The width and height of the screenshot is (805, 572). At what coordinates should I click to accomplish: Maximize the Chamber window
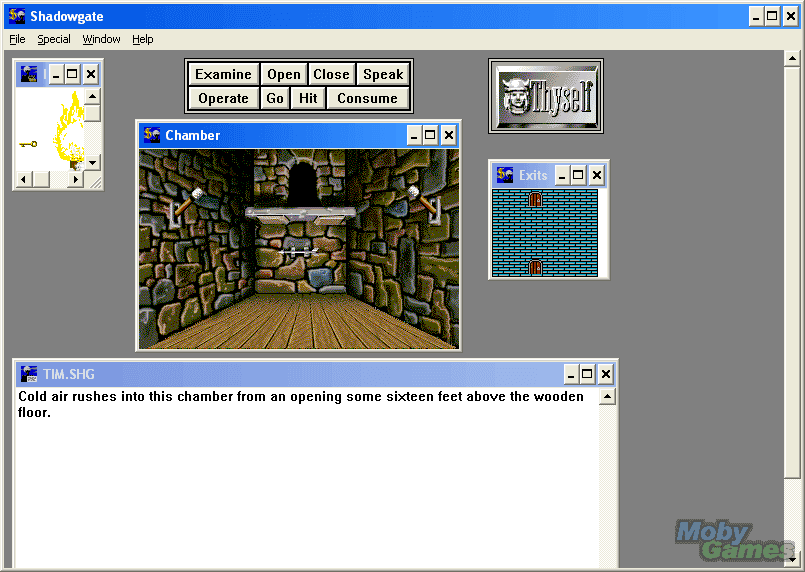(430, 136)
